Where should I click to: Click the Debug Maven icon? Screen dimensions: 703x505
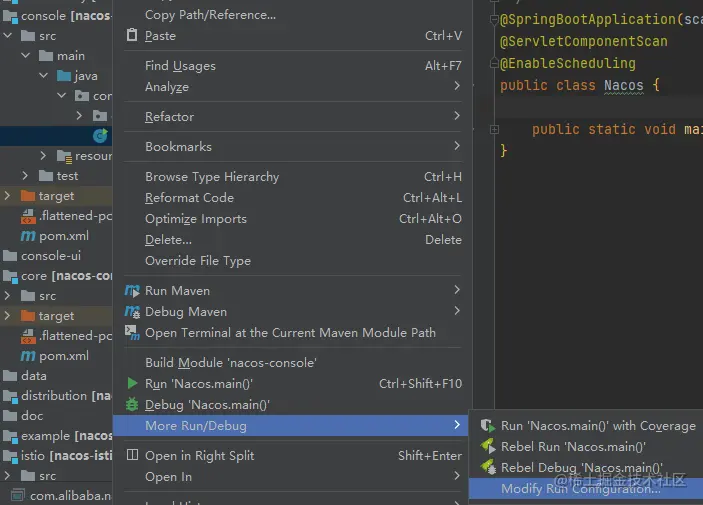point(132,312)
